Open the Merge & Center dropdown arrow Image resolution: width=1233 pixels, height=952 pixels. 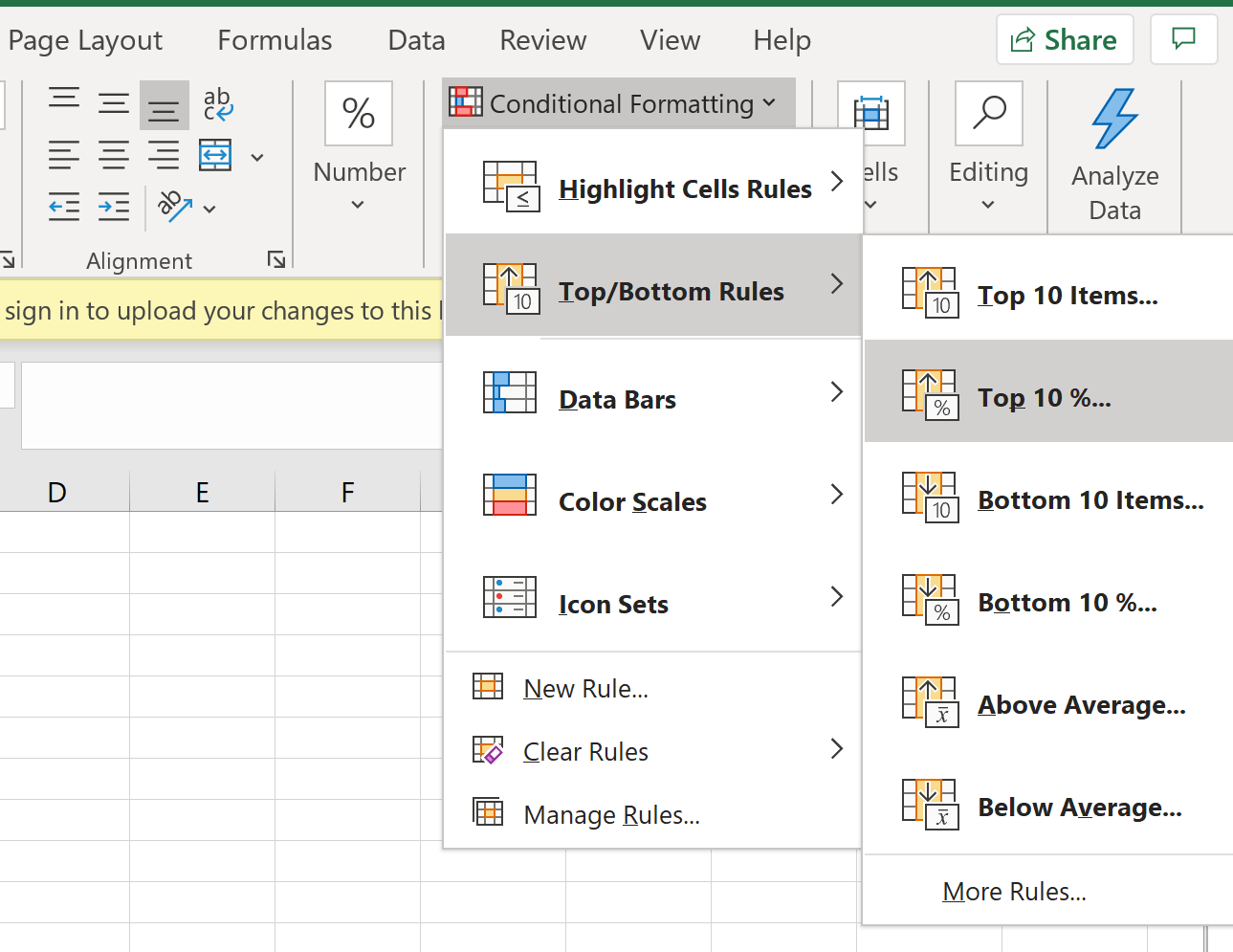tap(256, 155)
